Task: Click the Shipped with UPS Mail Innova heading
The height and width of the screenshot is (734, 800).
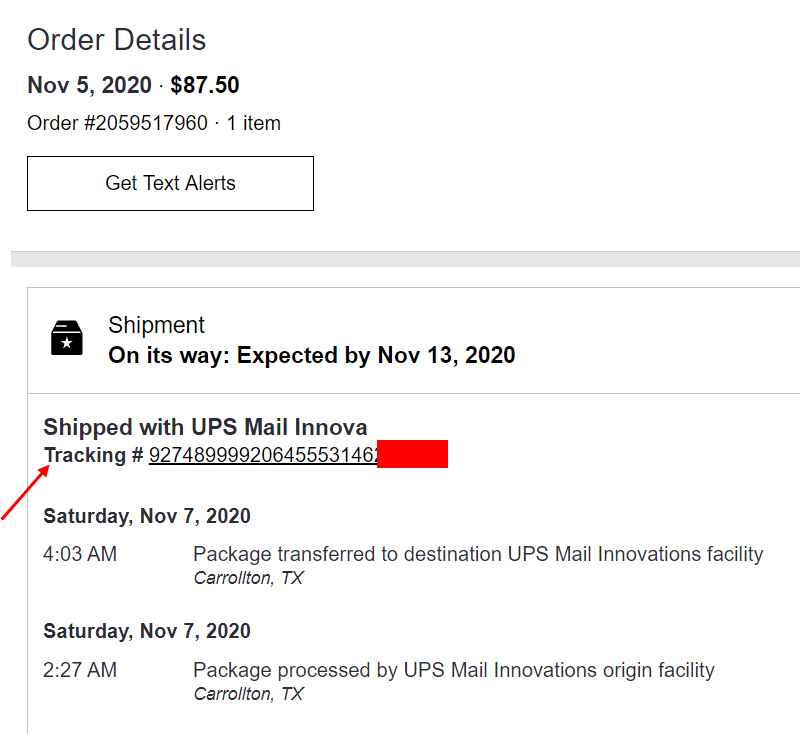Action: point(205,427)
